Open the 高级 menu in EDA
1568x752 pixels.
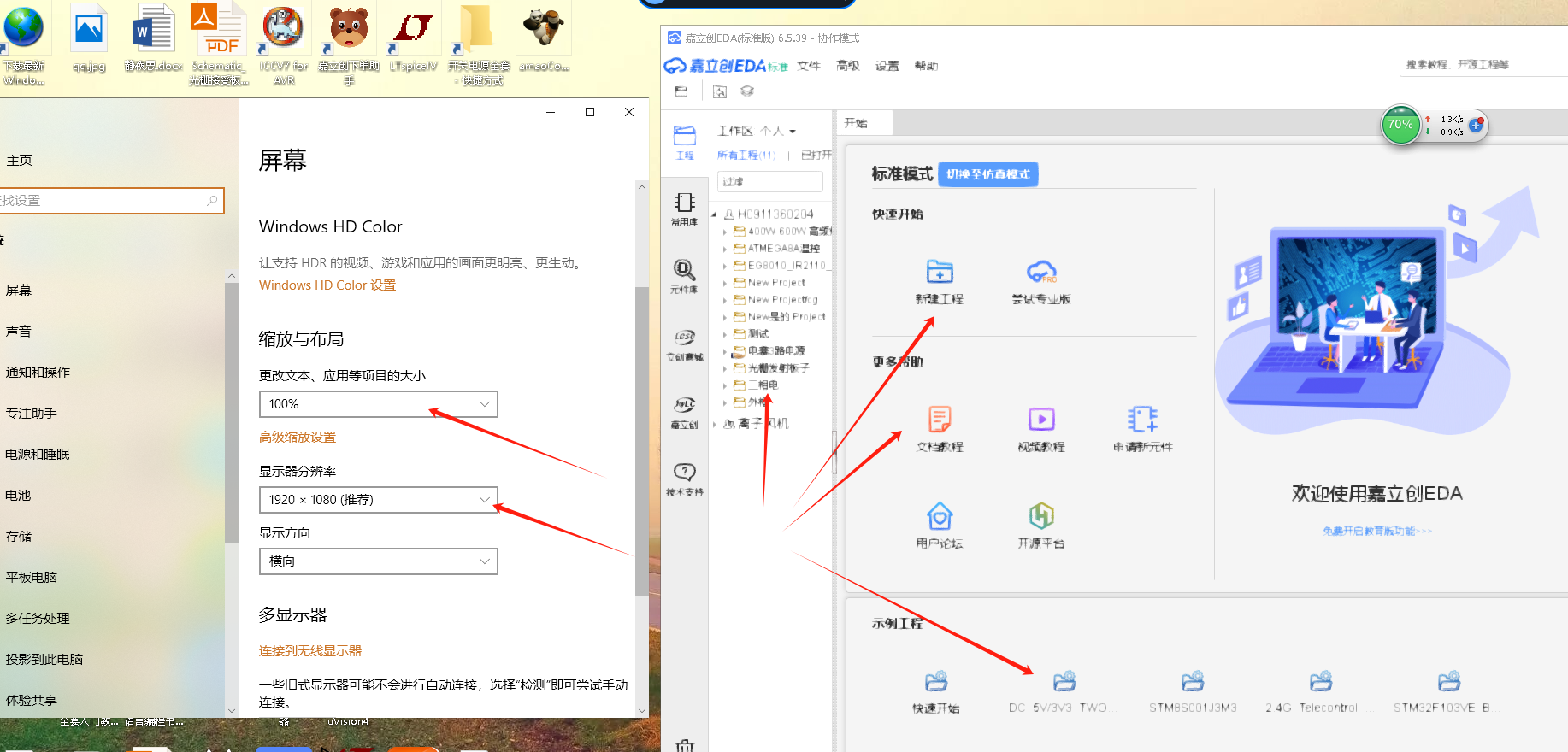click(x=848, y=66)
